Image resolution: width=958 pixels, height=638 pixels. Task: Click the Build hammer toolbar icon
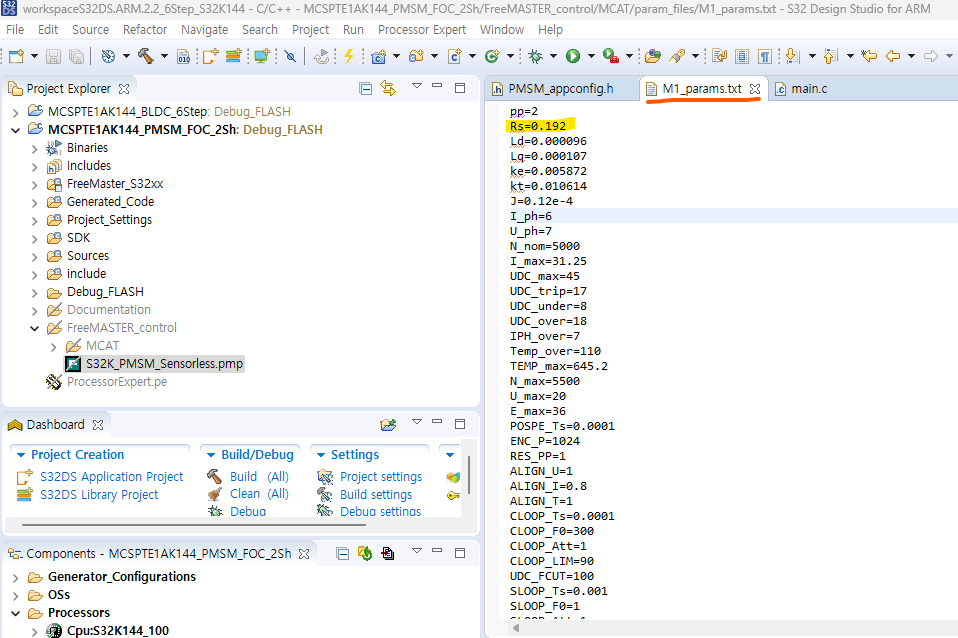(145, 56)
